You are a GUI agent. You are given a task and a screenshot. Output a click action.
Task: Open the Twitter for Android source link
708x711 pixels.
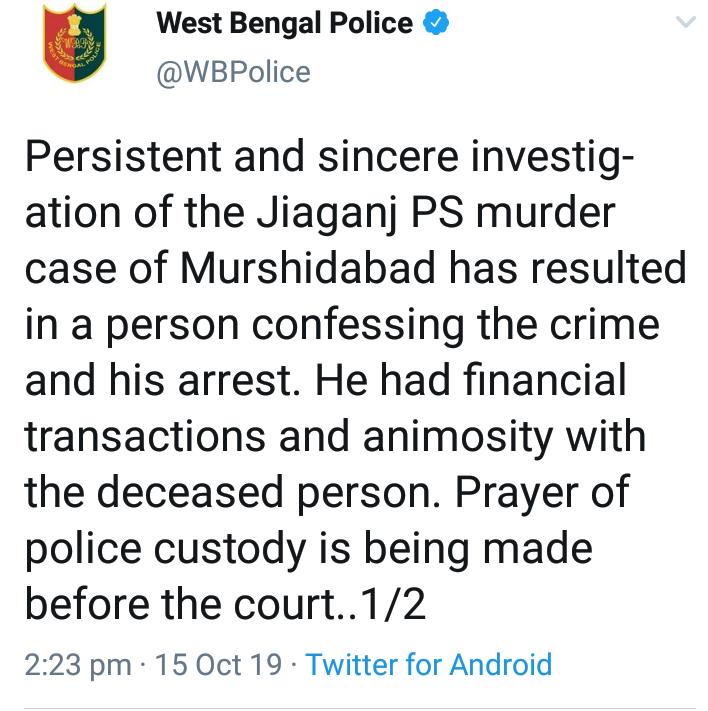(429, 664)
